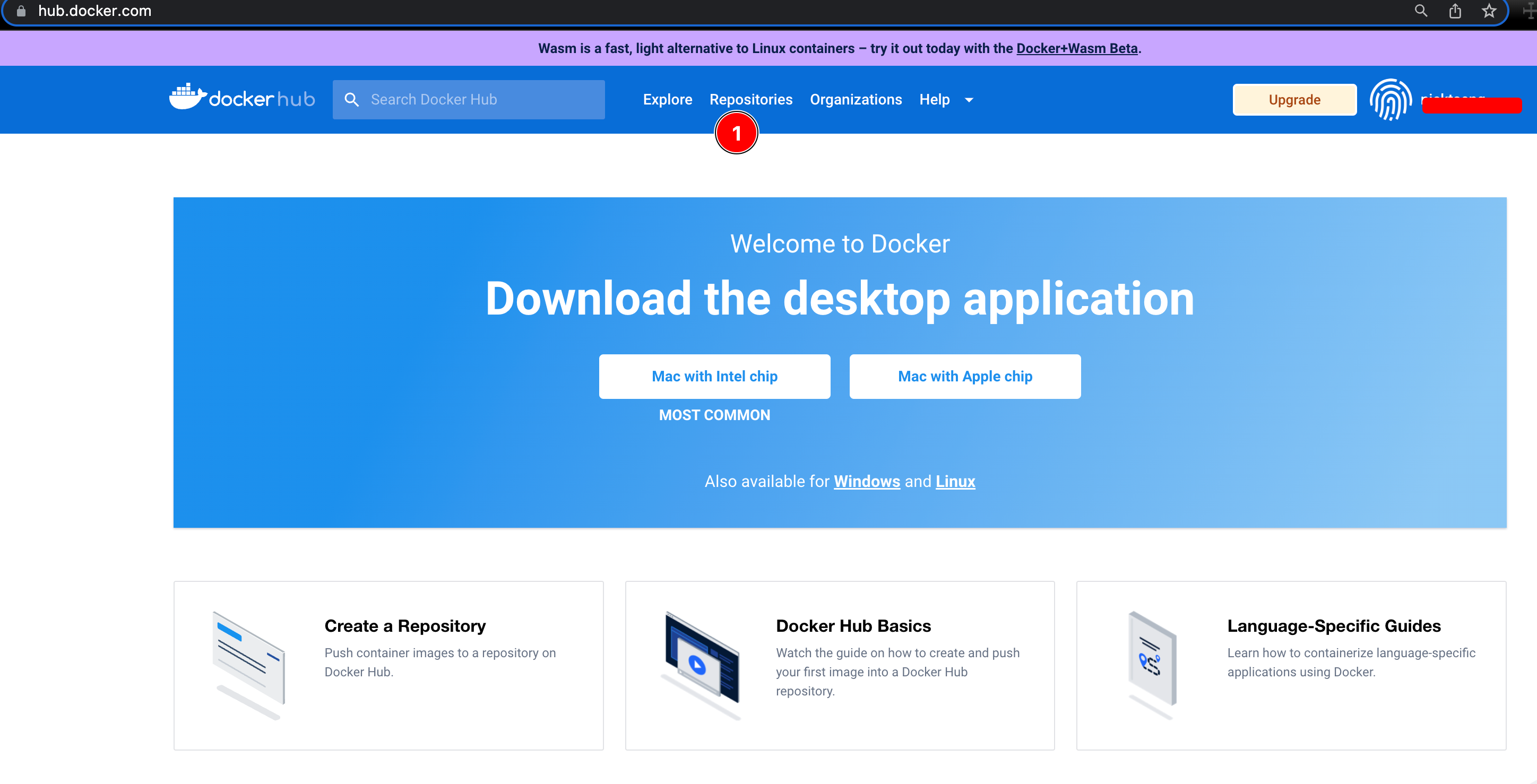
Task: Go to the Organizations page
Action: click(856, 100)
